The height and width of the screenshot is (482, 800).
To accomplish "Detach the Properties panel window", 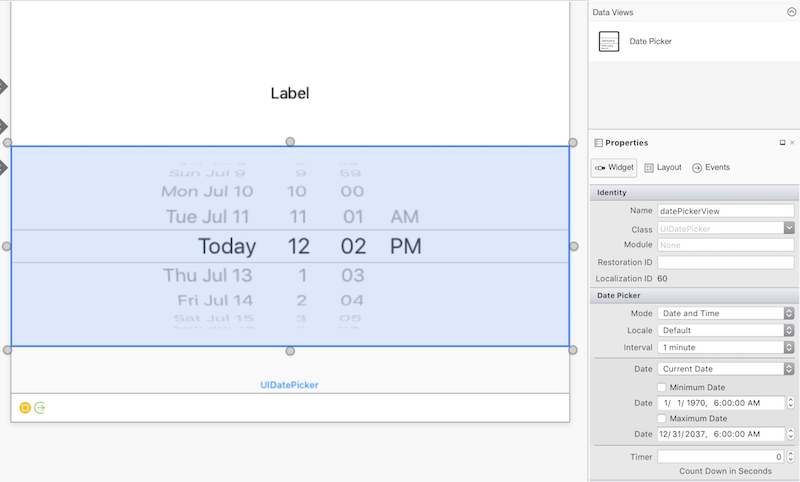I will pyautogui.click(x=782, y=143).
